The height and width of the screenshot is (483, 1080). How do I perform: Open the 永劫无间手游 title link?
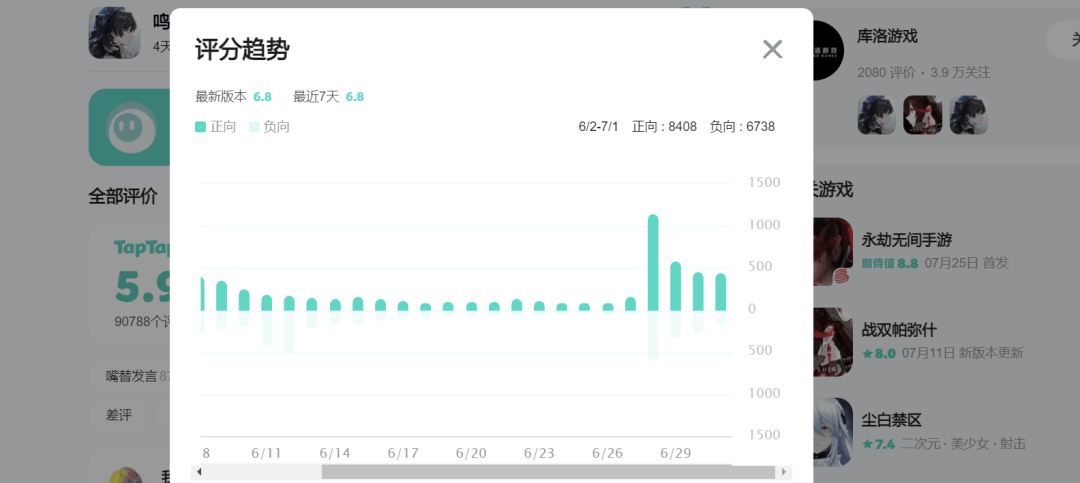tap(906, 240)
